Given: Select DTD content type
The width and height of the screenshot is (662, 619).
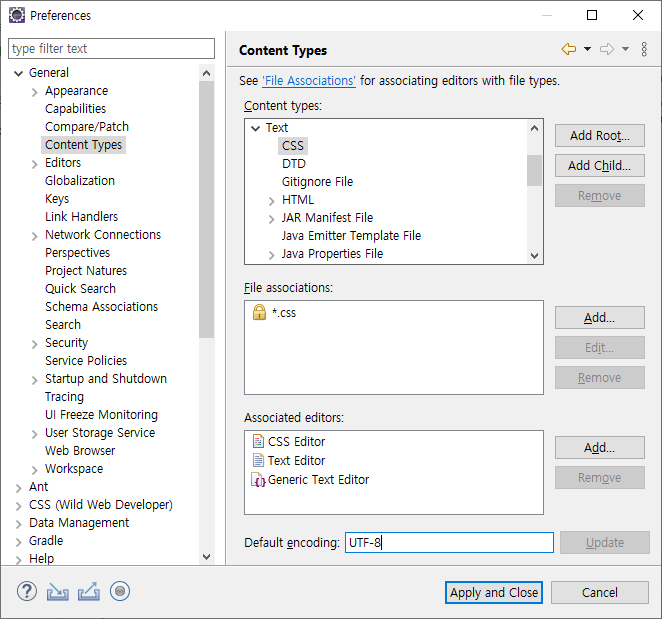Looking at the screenshot, I should (x=293, y=164).
